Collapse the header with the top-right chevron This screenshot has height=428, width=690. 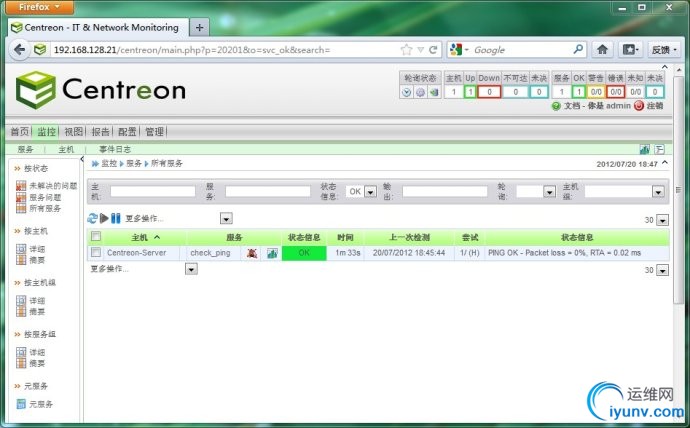tap(664, 67)
